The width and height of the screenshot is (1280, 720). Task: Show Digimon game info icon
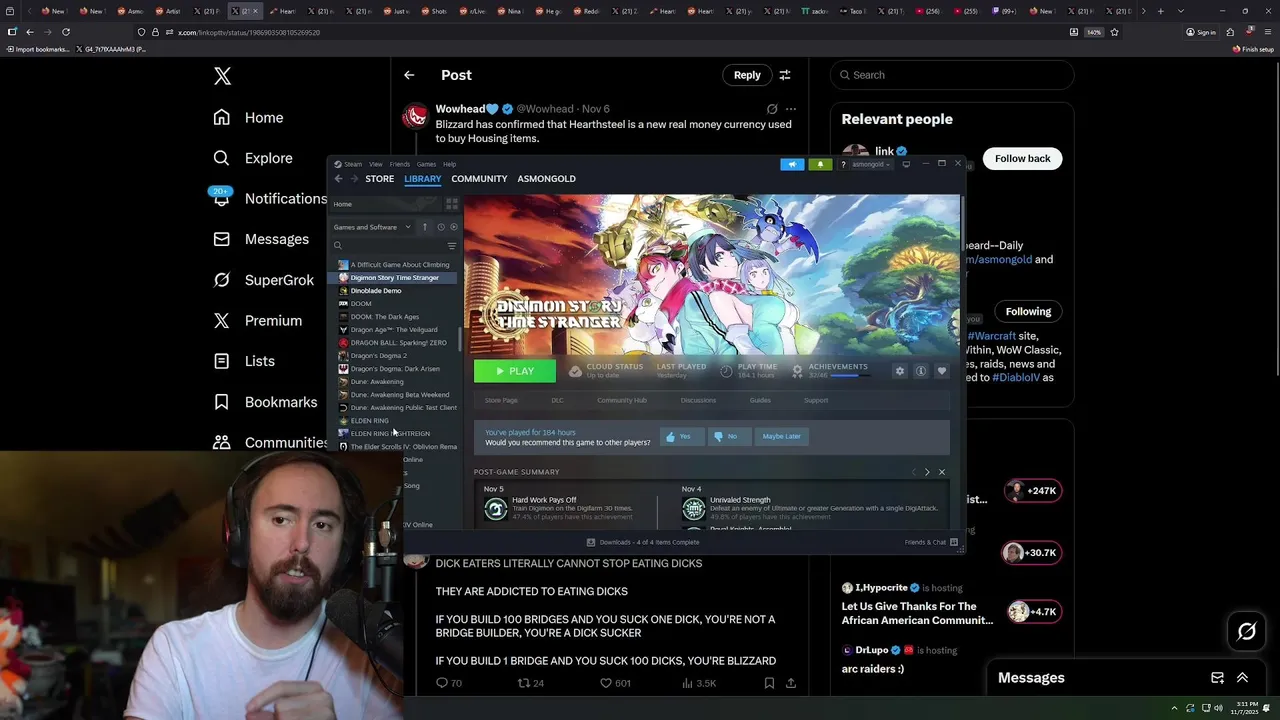coord(921,371)
